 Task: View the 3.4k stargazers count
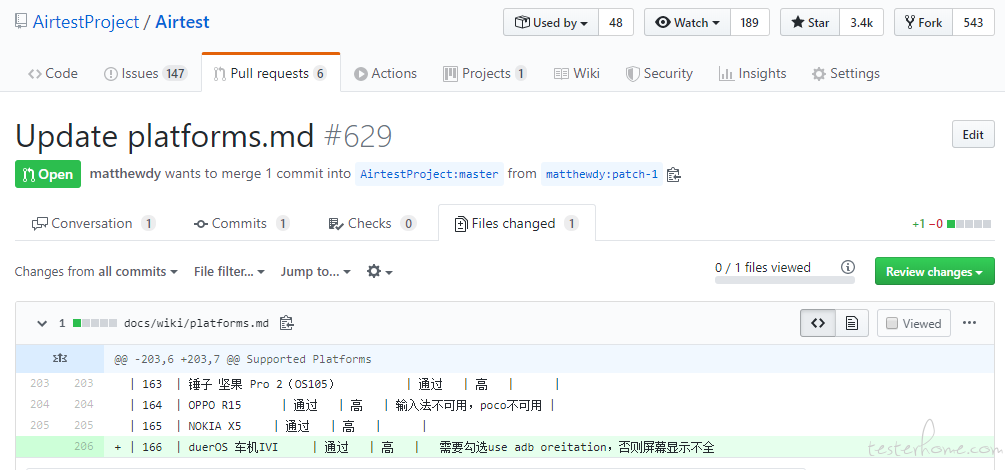coord(861,22)
